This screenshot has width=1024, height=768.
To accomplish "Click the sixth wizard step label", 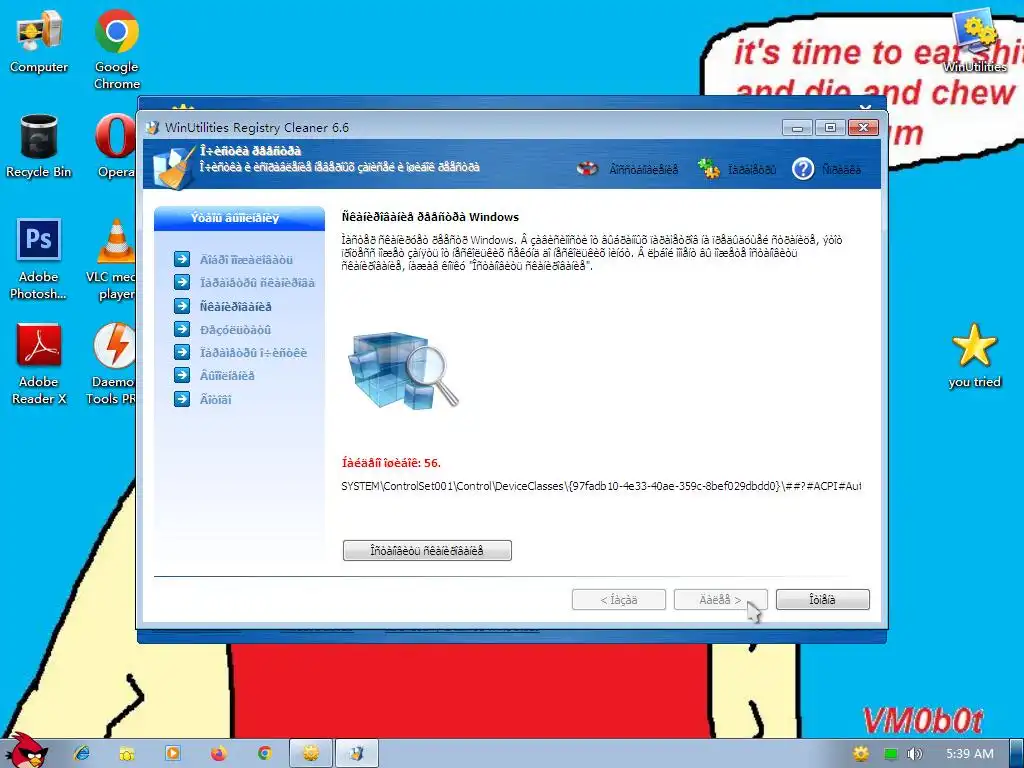I will coord(227,376).
